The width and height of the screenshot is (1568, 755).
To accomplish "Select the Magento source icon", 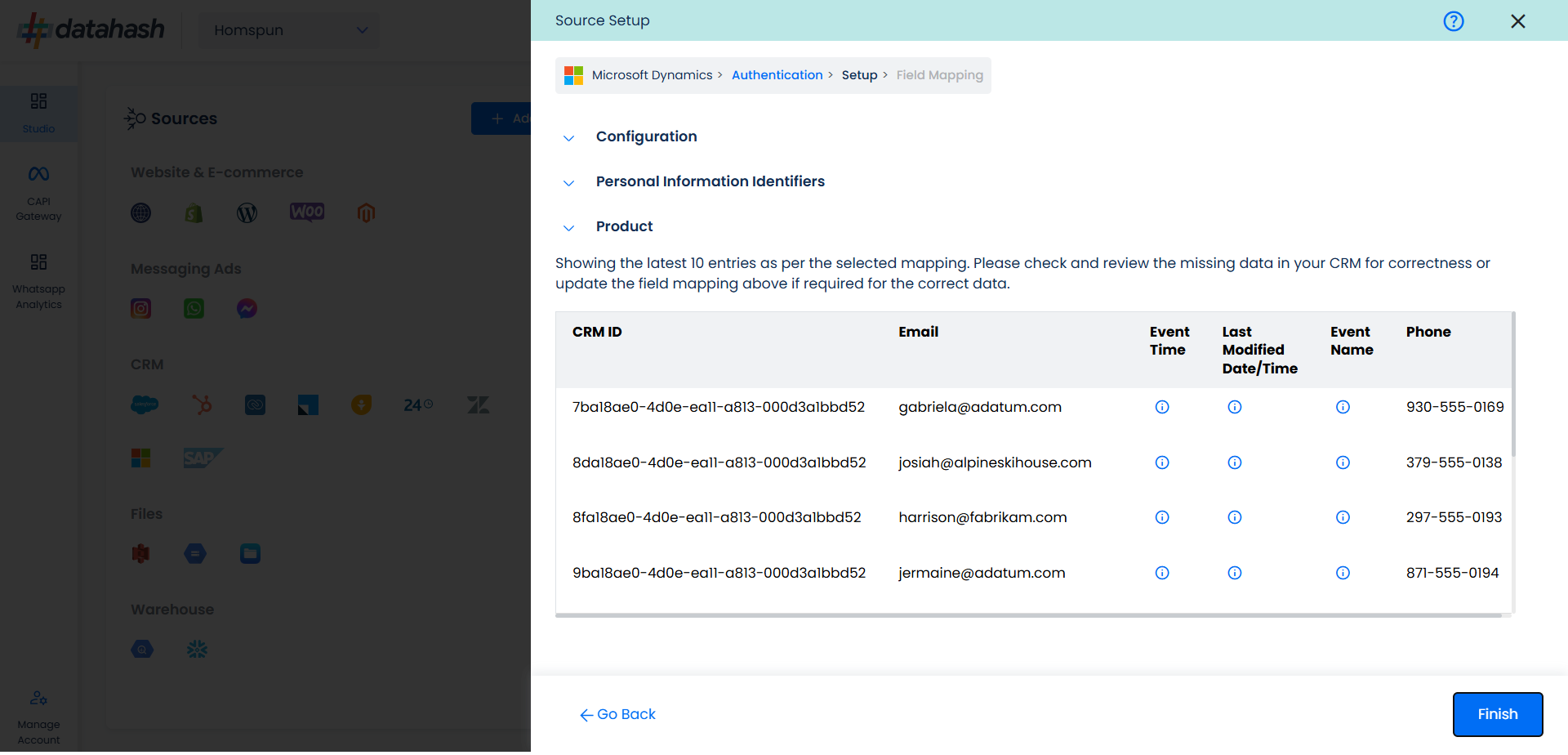I will point(366,213).
